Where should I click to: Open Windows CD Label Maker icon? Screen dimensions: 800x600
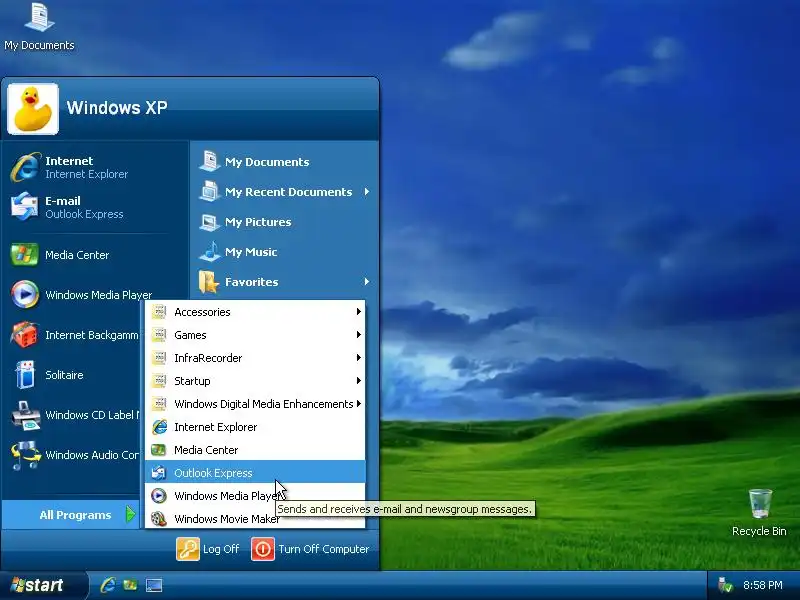26,415
